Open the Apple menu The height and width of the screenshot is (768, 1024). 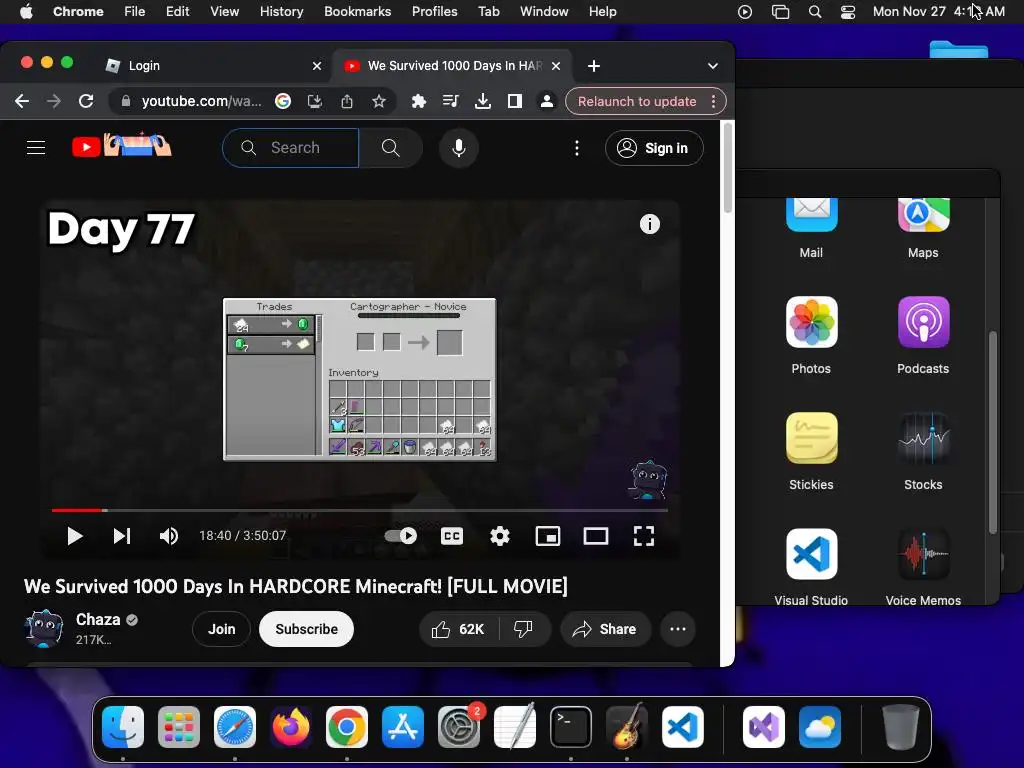26,12
